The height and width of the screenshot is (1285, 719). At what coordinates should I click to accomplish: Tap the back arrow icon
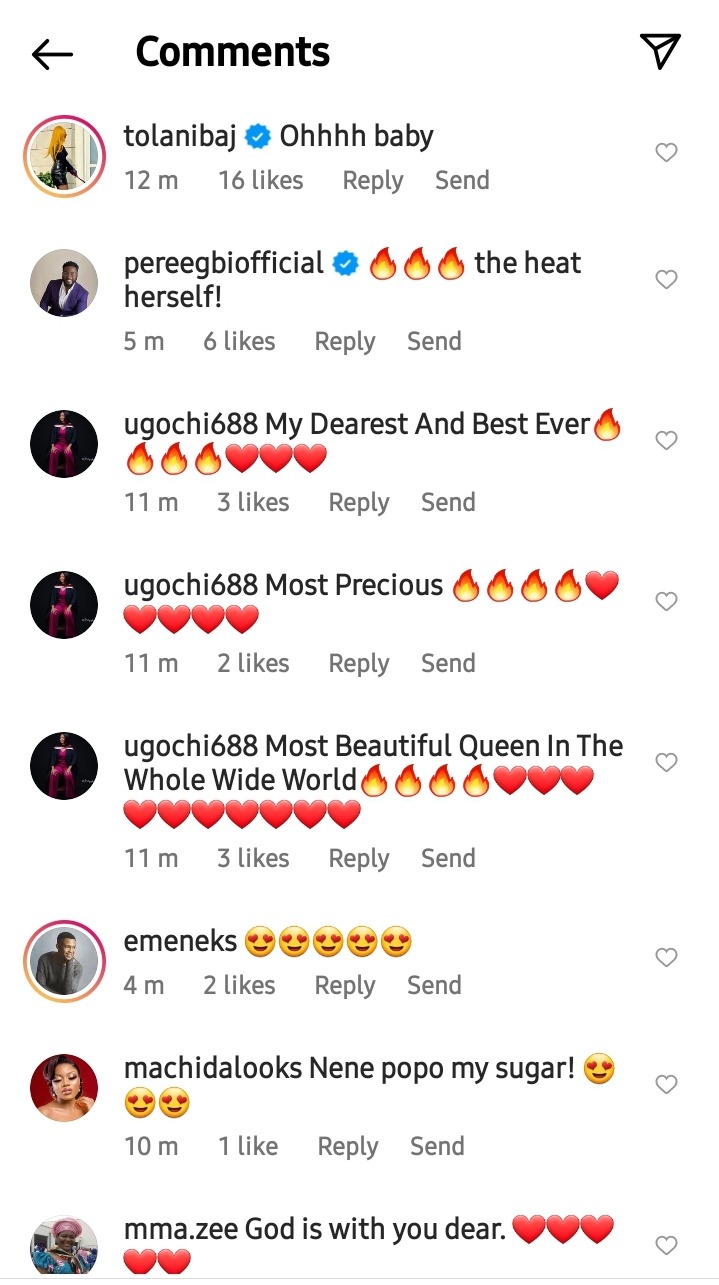point(53,54)
